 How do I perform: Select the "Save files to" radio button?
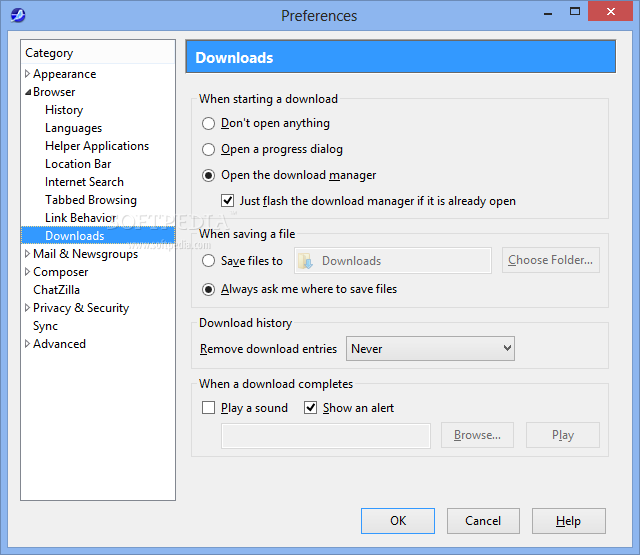click(208, 260)
